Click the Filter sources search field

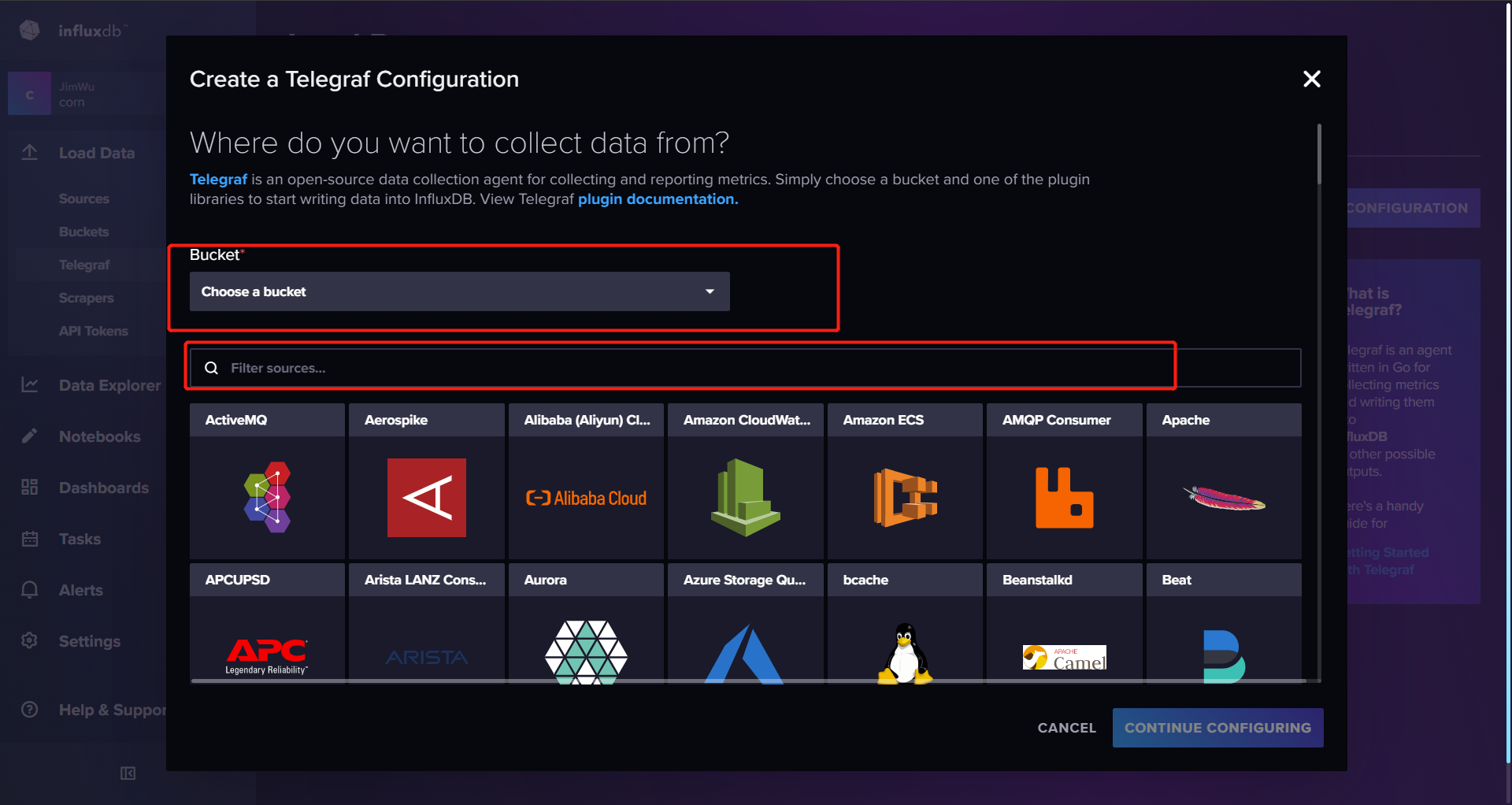[745, 368]
